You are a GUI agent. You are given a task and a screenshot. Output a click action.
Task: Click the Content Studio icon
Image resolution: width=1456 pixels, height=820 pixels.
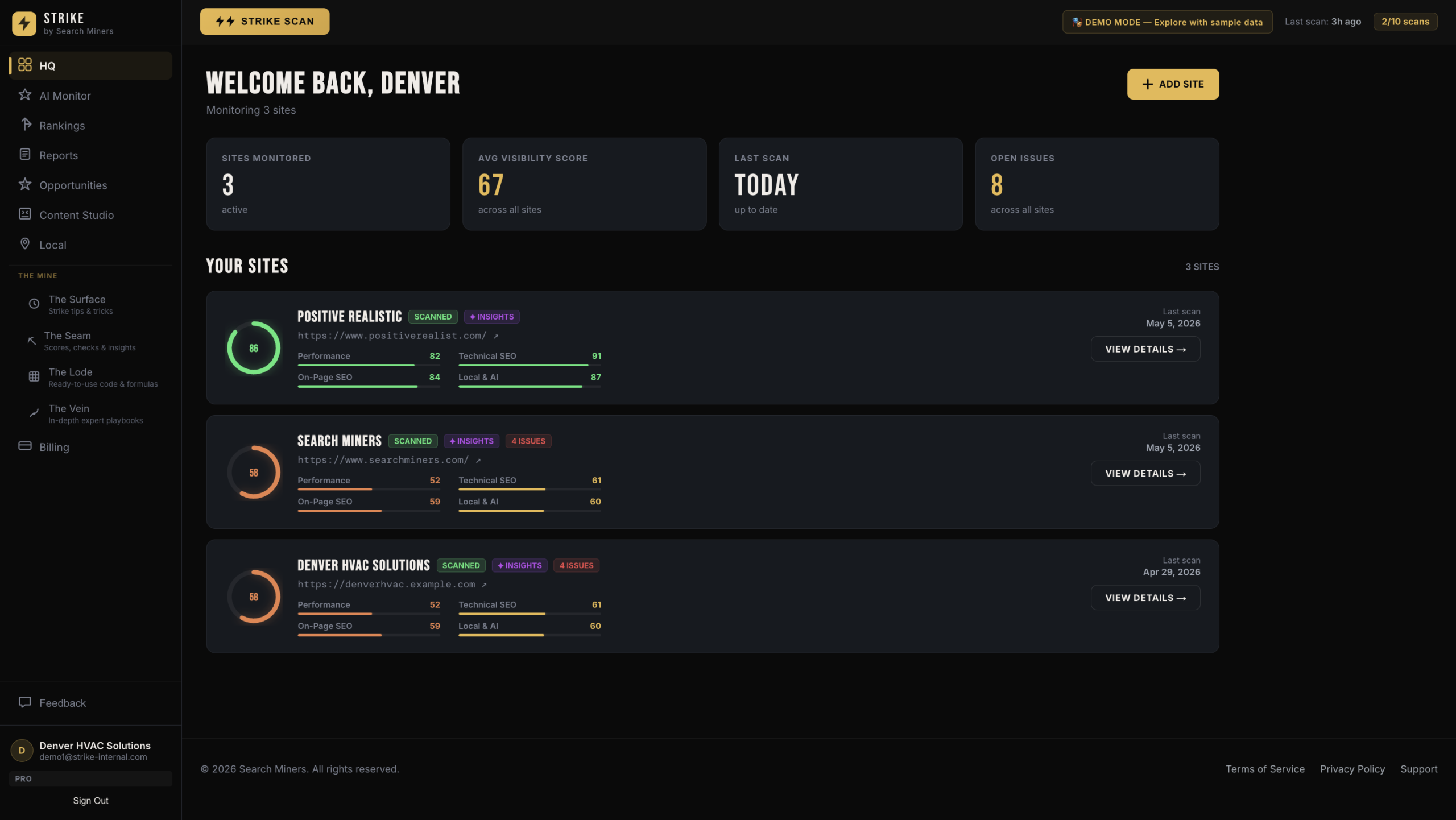(24, 214)
